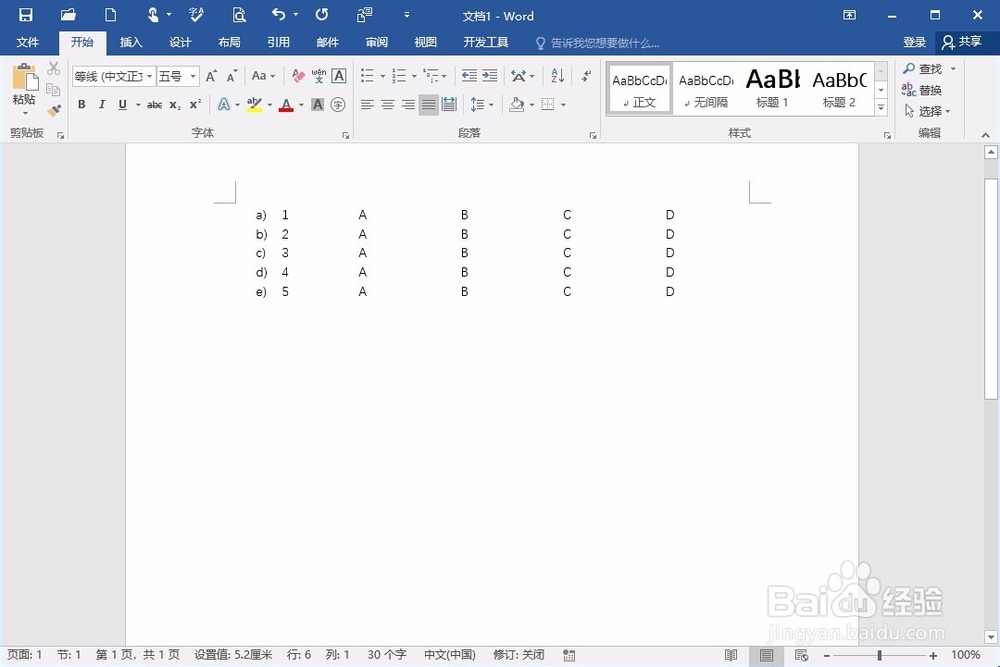
Task: Open the font name dropdown
Action: [150, 77]
